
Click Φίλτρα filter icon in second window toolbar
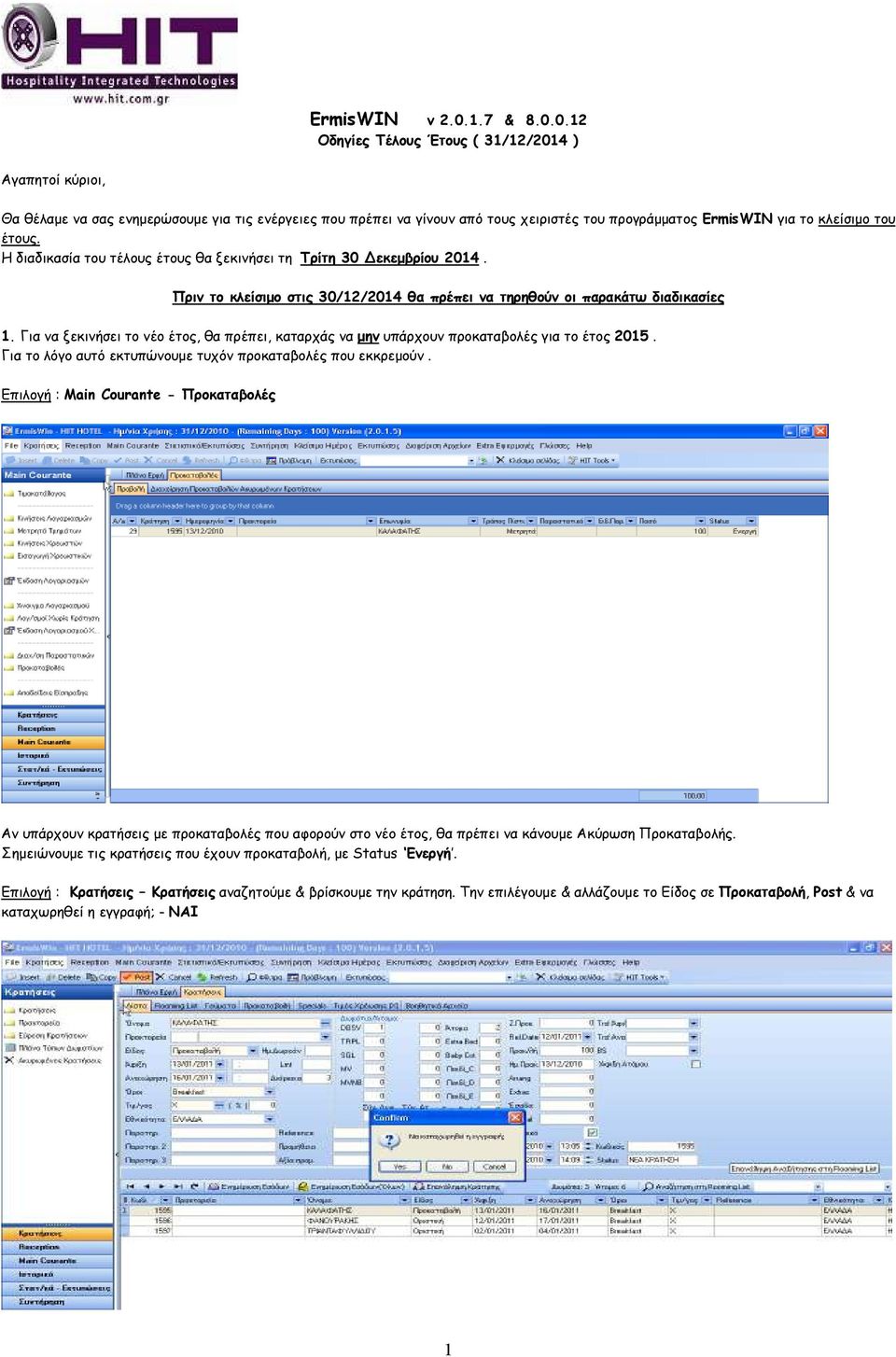(x=264, y=977)
